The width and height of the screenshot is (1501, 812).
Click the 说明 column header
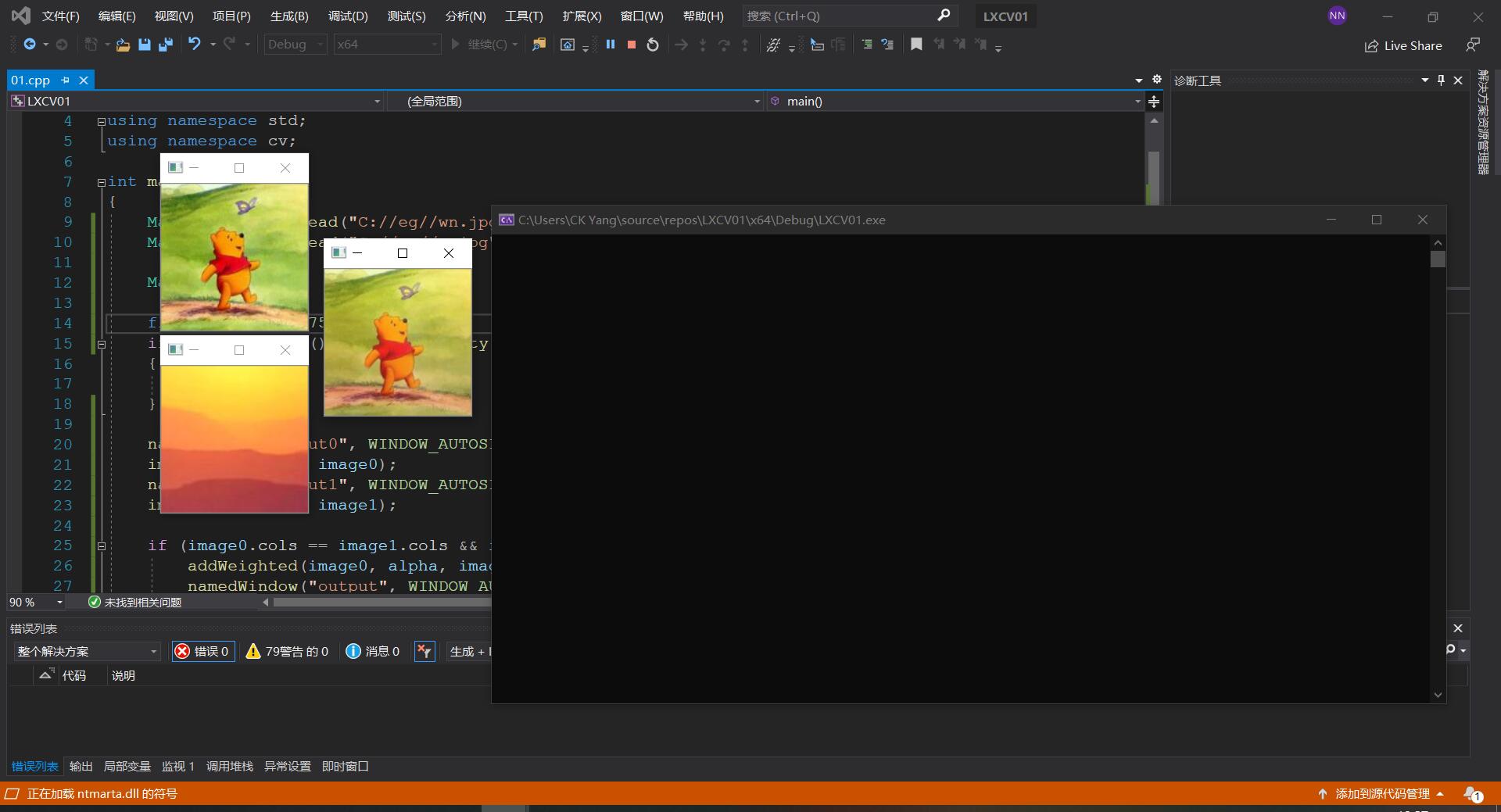[x=123, y=675]
